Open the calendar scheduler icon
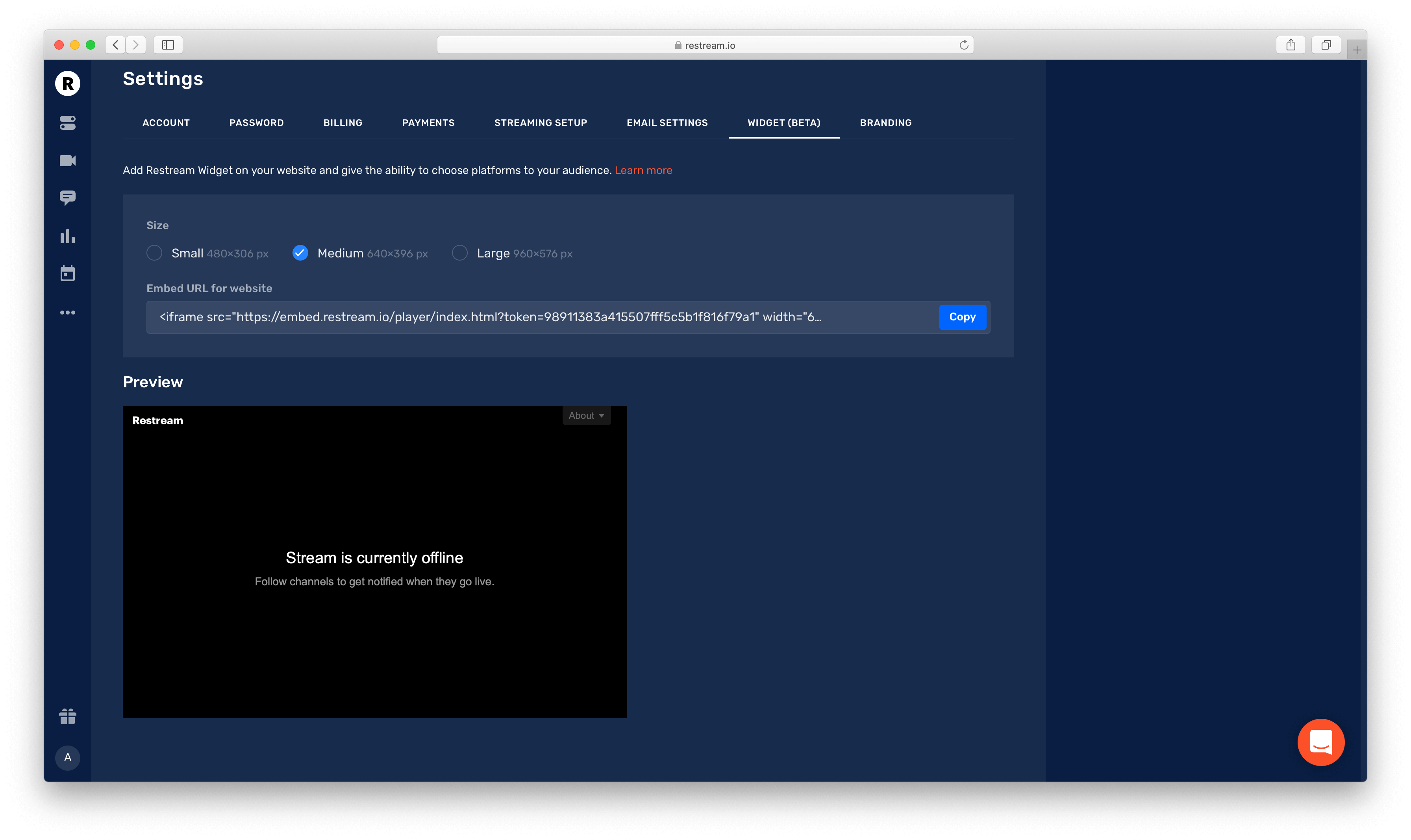Image resolution: width=1411 pixels, height=840 pixels. [x=67, y=274]
